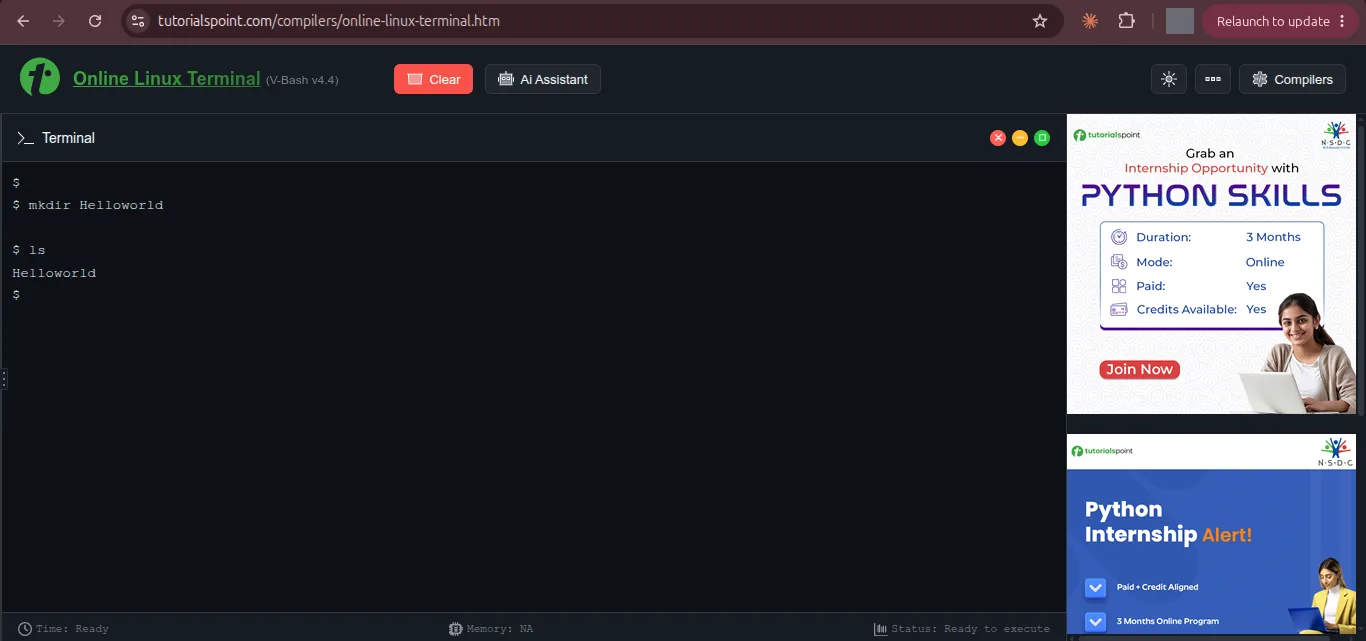Click the status chart icon in status bar
Viewport: 1366px width, 641px height.
(880, 629)
